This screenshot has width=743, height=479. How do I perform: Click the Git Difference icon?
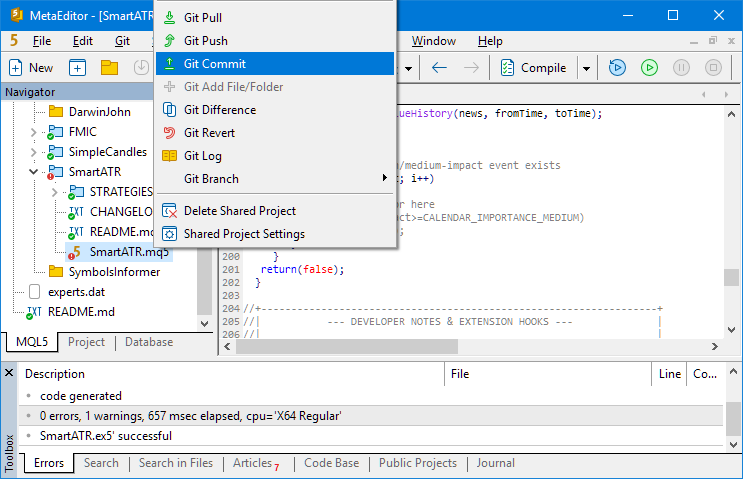coord(169,109)
